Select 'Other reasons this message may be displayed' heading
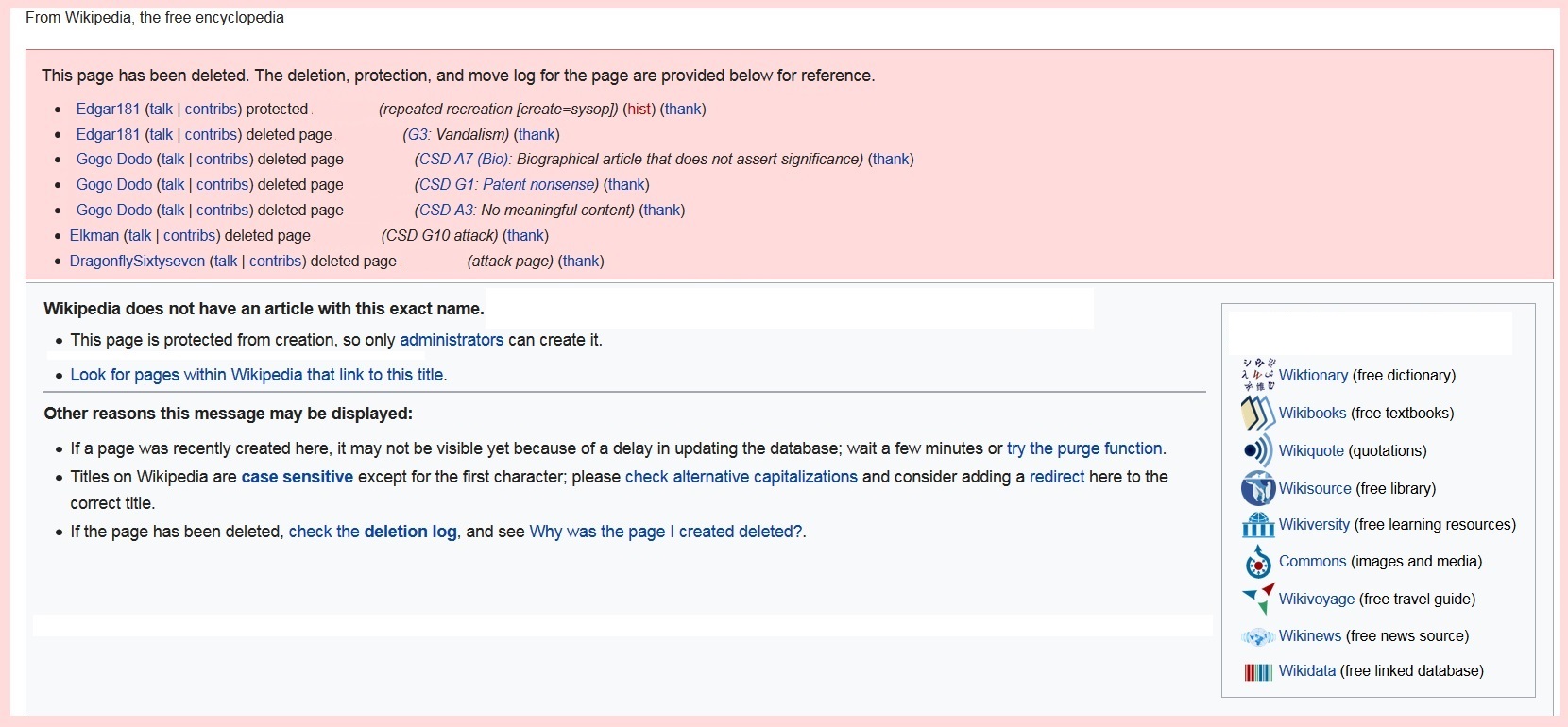This screenshot has width=1568, height=727. point(228,414)
